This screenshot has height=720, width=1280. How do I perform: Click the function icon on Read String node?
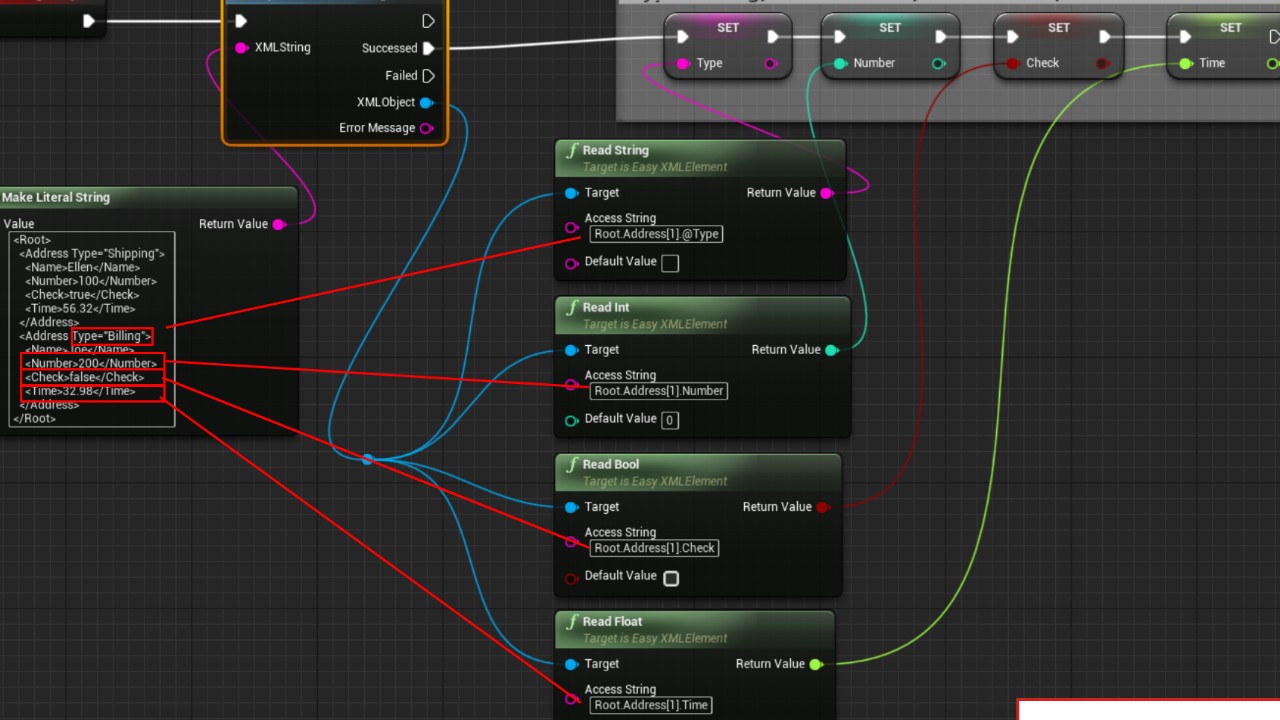(572, 151)
